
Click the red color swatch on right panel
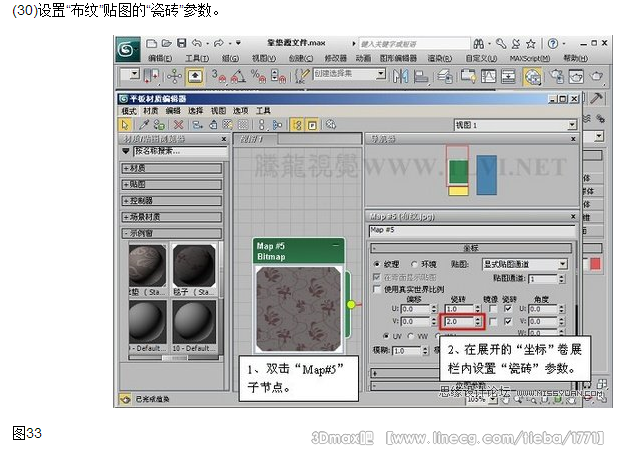pos(597,264)
